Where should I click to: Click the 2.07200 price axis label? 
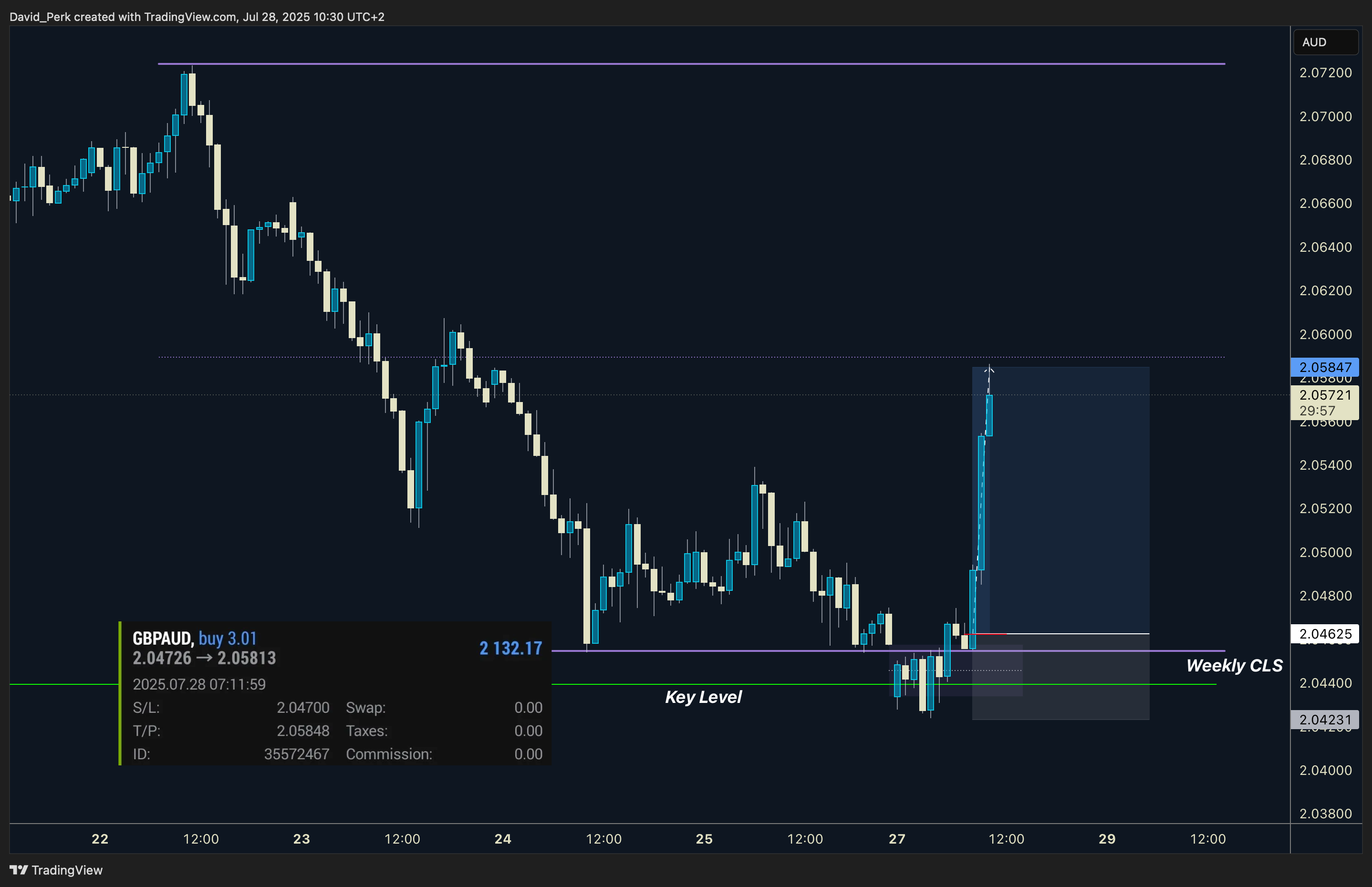point(1325,72)
